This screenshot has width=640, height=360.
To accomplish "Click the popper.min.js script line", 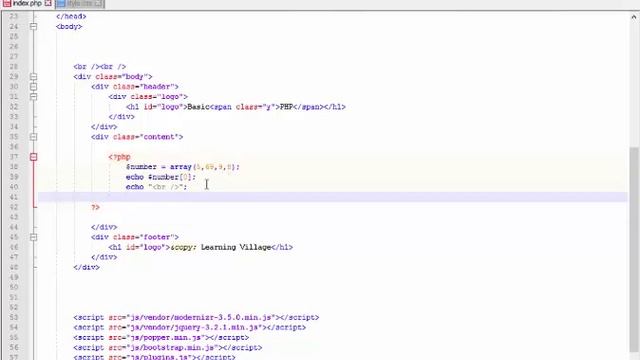I will 161,338.
